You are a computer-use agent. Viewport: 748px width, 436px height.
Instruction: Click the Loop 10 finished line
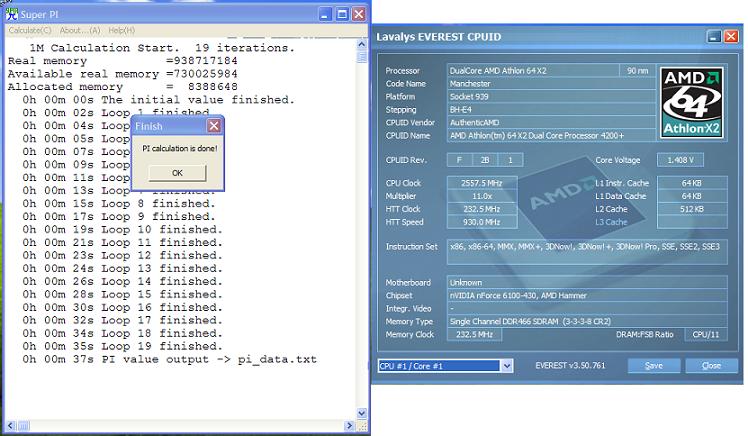pos(122,229)
